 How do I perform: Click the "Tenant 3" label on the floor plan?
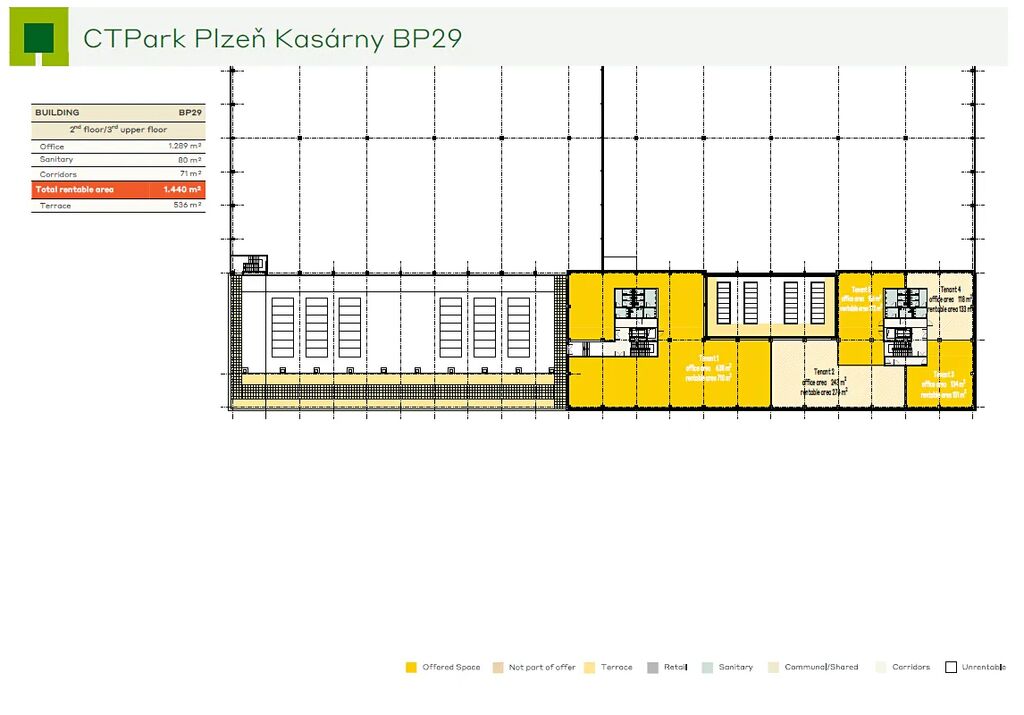pos(944,374)
